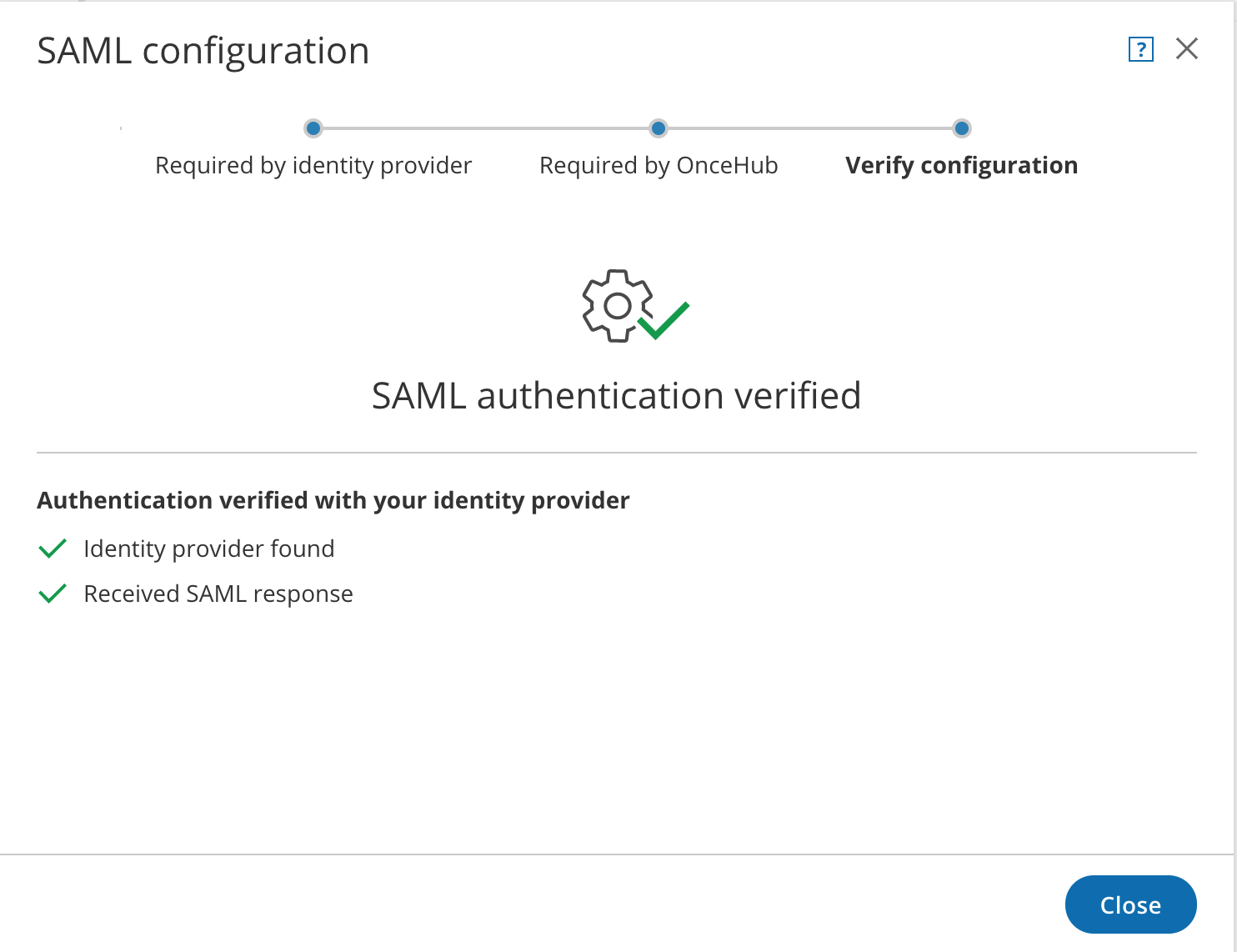
Task: Go to Required by identity provider step
Action: coord(313,165)
